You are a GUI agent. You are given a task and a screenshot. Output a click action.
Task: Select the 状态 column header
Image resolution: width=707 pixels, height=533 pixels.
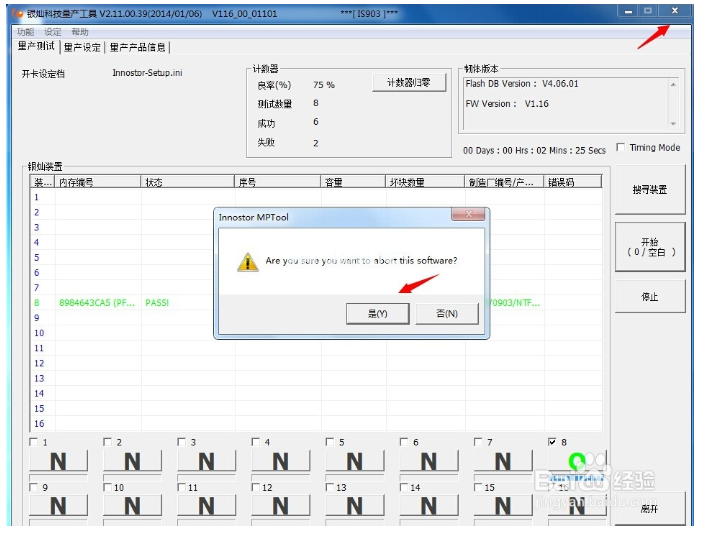tap(153, 182)
